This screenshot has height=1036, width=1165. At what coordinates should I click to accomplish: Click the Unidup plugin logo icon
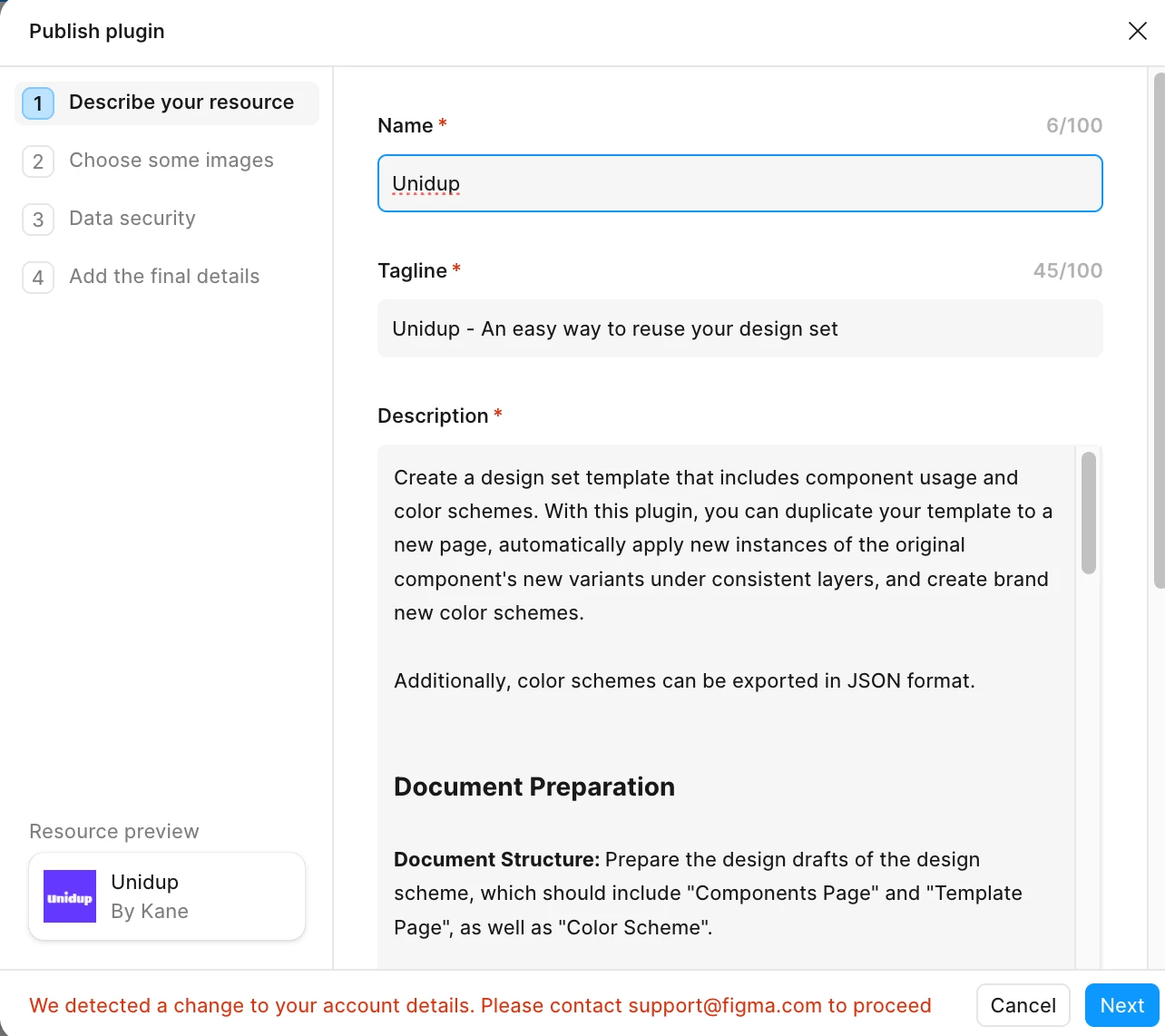(x=70, y=896)
